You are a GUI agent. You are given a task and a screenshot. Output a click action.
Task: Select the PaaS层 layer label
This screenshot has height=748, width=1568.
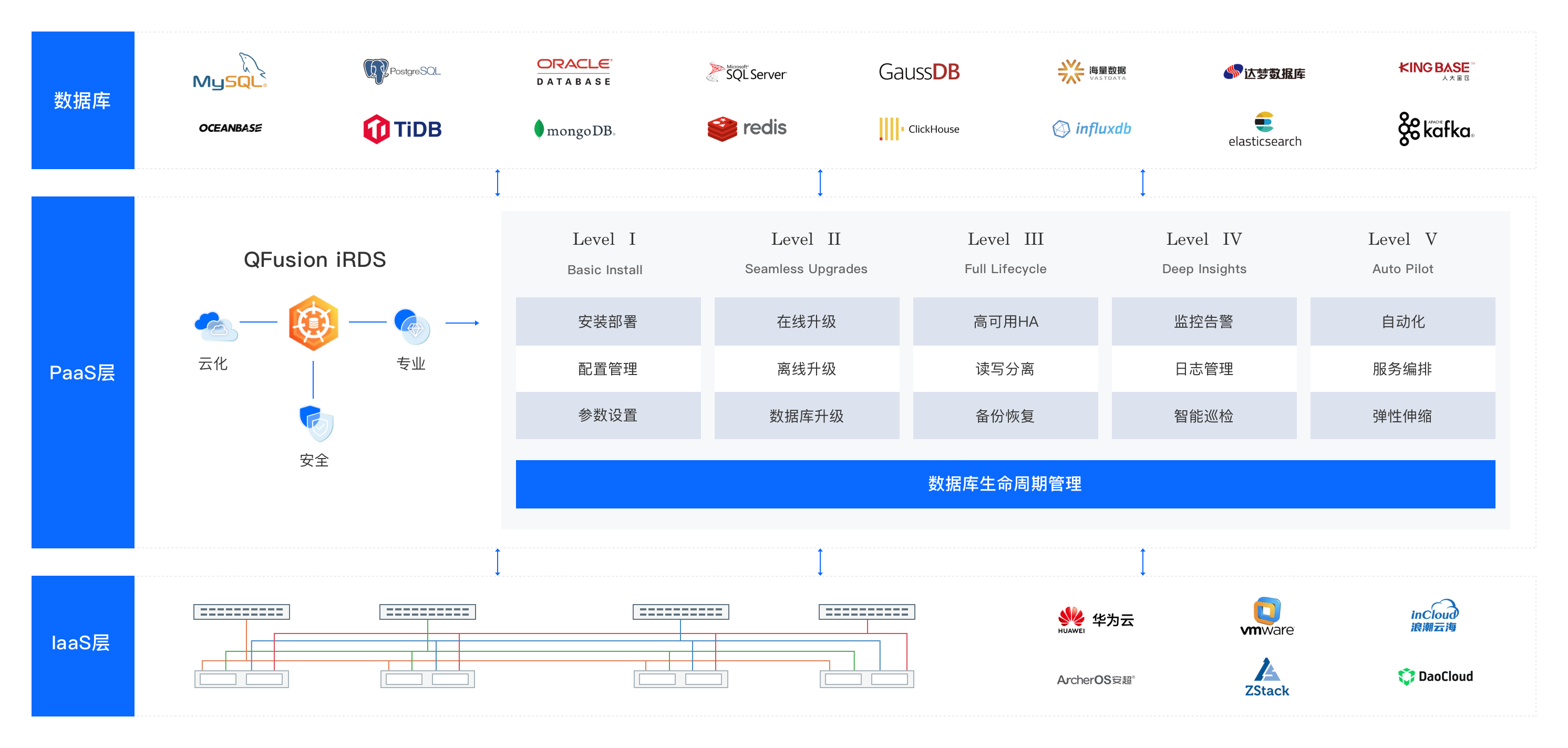pyautogui.click(x=83, y=372)
